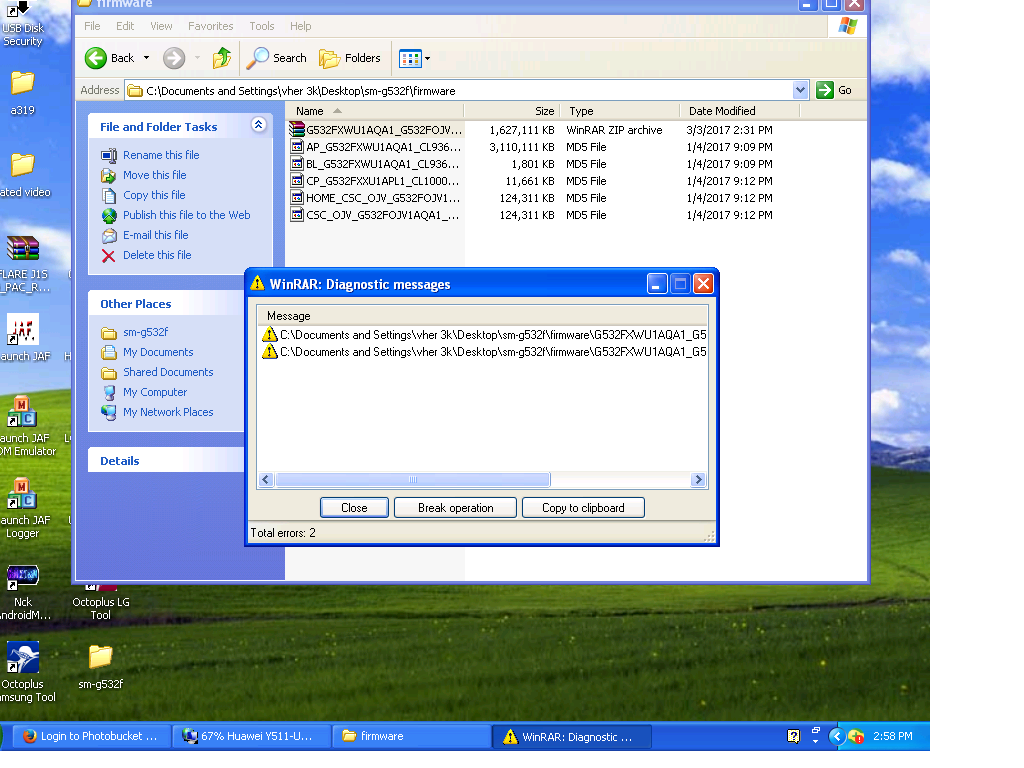
Task: Collapse the File and Folder Tasks panel
Action: (258, 126)
